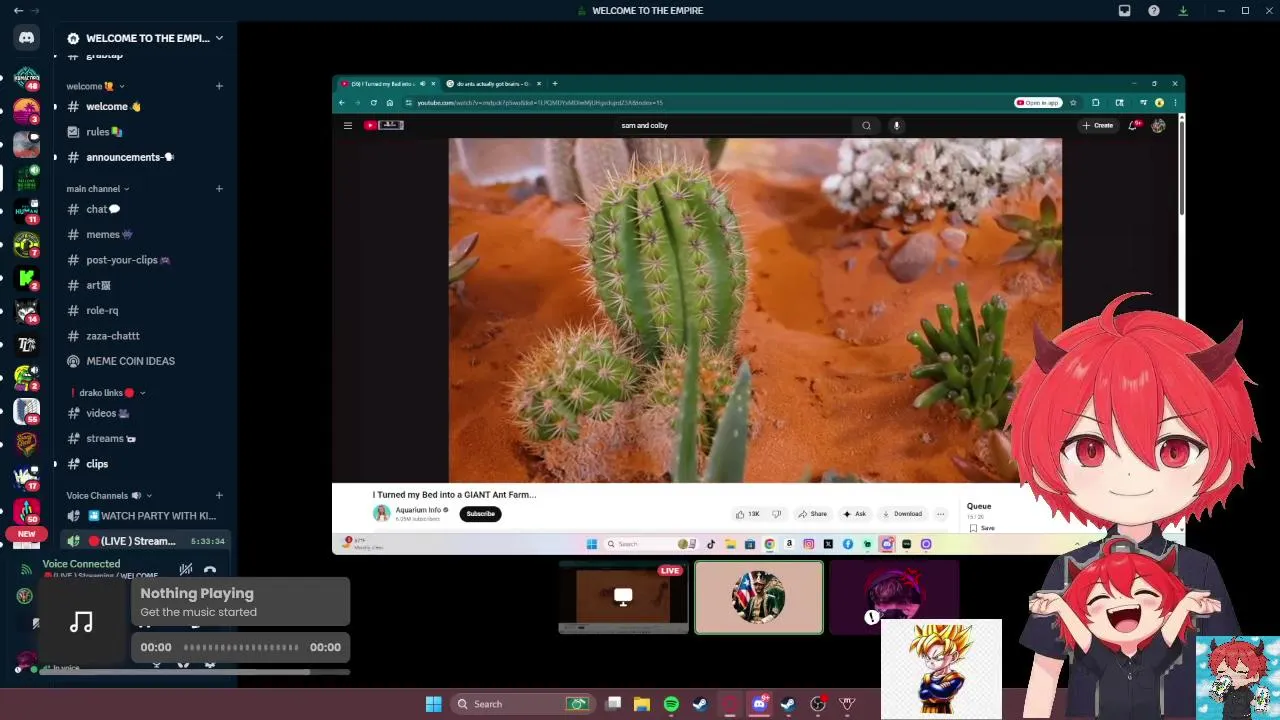The height and width of the screenshot is (720, 1280).
Task: Create a new voice channel with plus icon
Action: pos(219,495)
